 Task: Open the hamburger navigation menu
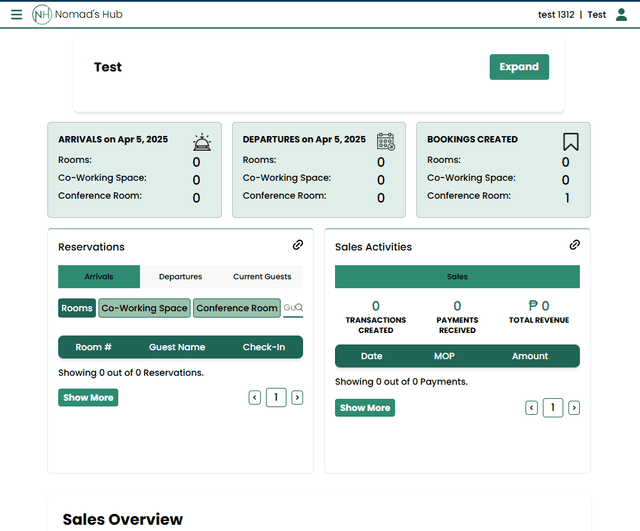click(16, 15)
